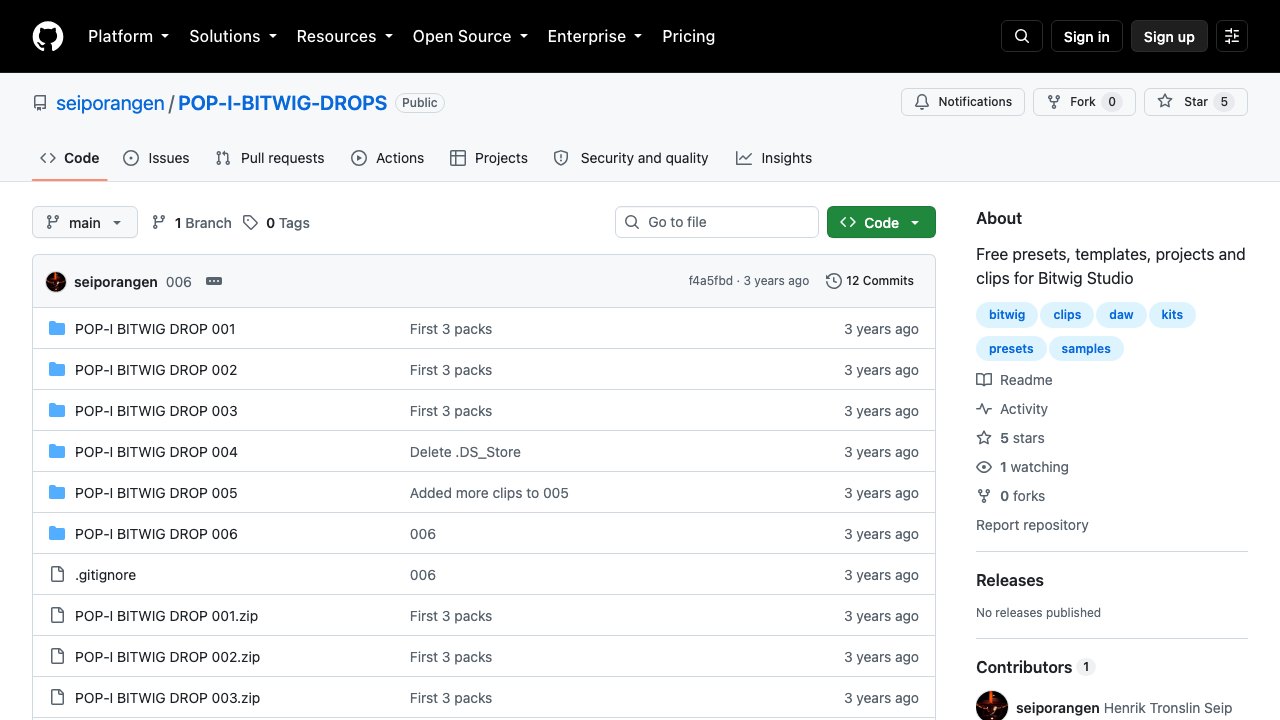Click Report repository link

(x=1032, y=525)
